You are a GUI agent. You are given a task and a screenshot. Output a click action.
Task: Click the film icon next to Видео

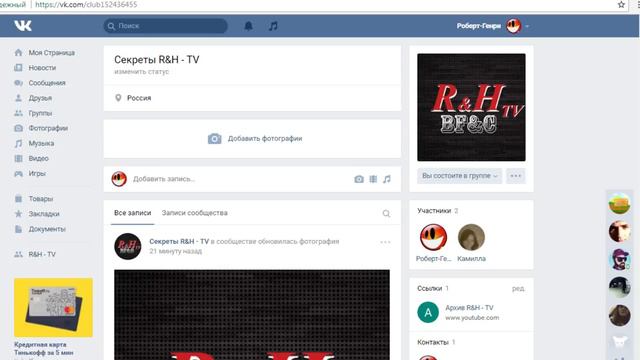pyautogui.click(x=18, y=158)
